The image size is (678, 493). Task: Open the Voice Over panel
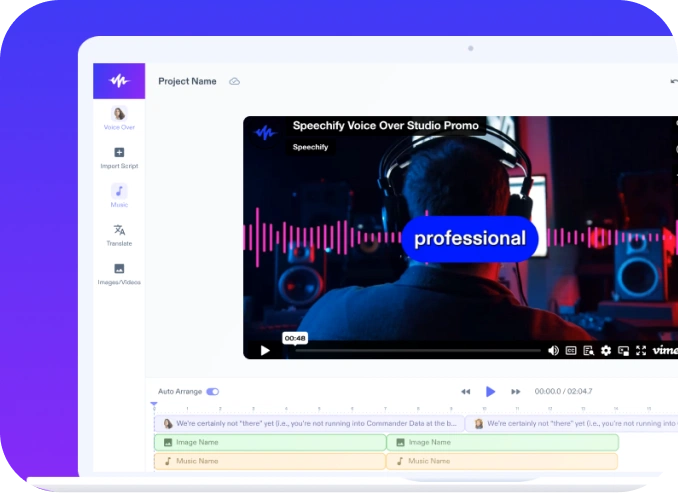coord(119,118)
